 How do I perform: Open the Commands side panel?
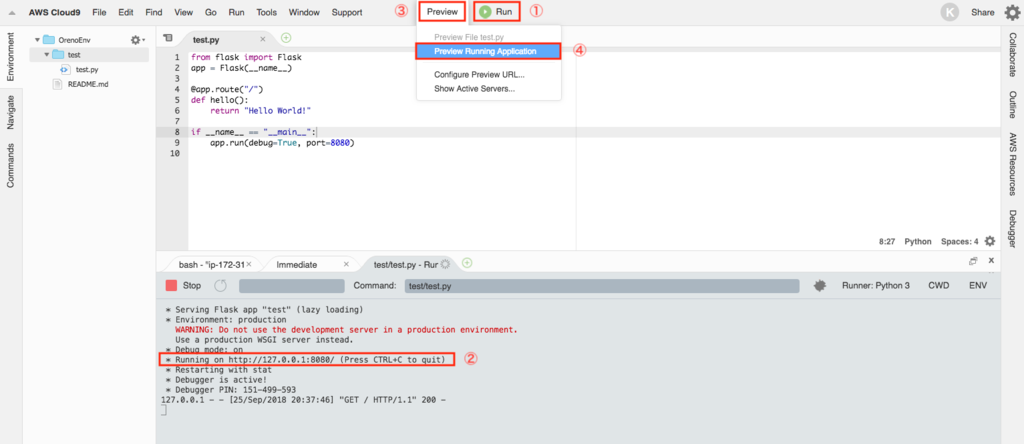(10, 165)
